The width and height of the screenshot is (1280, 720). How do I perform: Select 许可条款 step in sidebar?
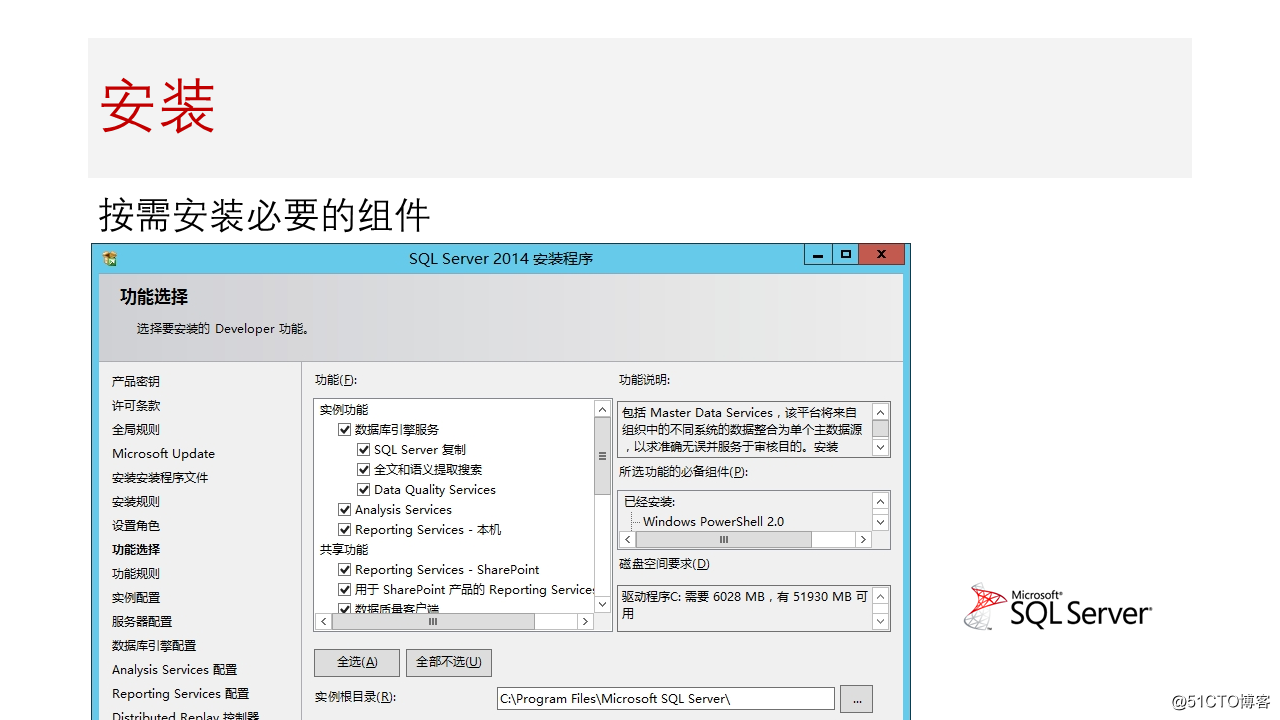pyautogui.click(x=136, y=406)
